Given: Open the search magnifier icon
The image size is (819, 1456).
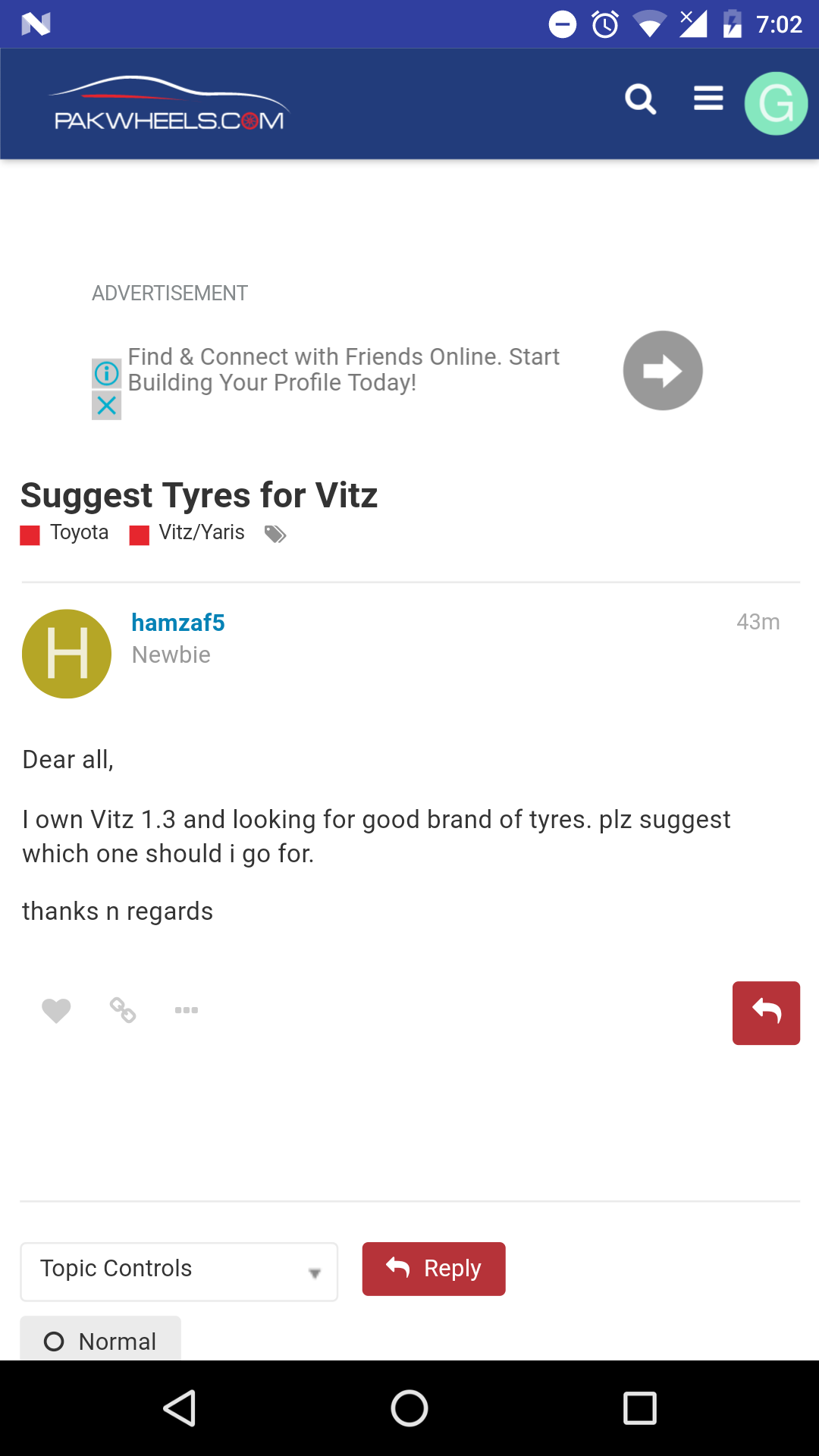Looking at the screenshot, I should point(640,99).
